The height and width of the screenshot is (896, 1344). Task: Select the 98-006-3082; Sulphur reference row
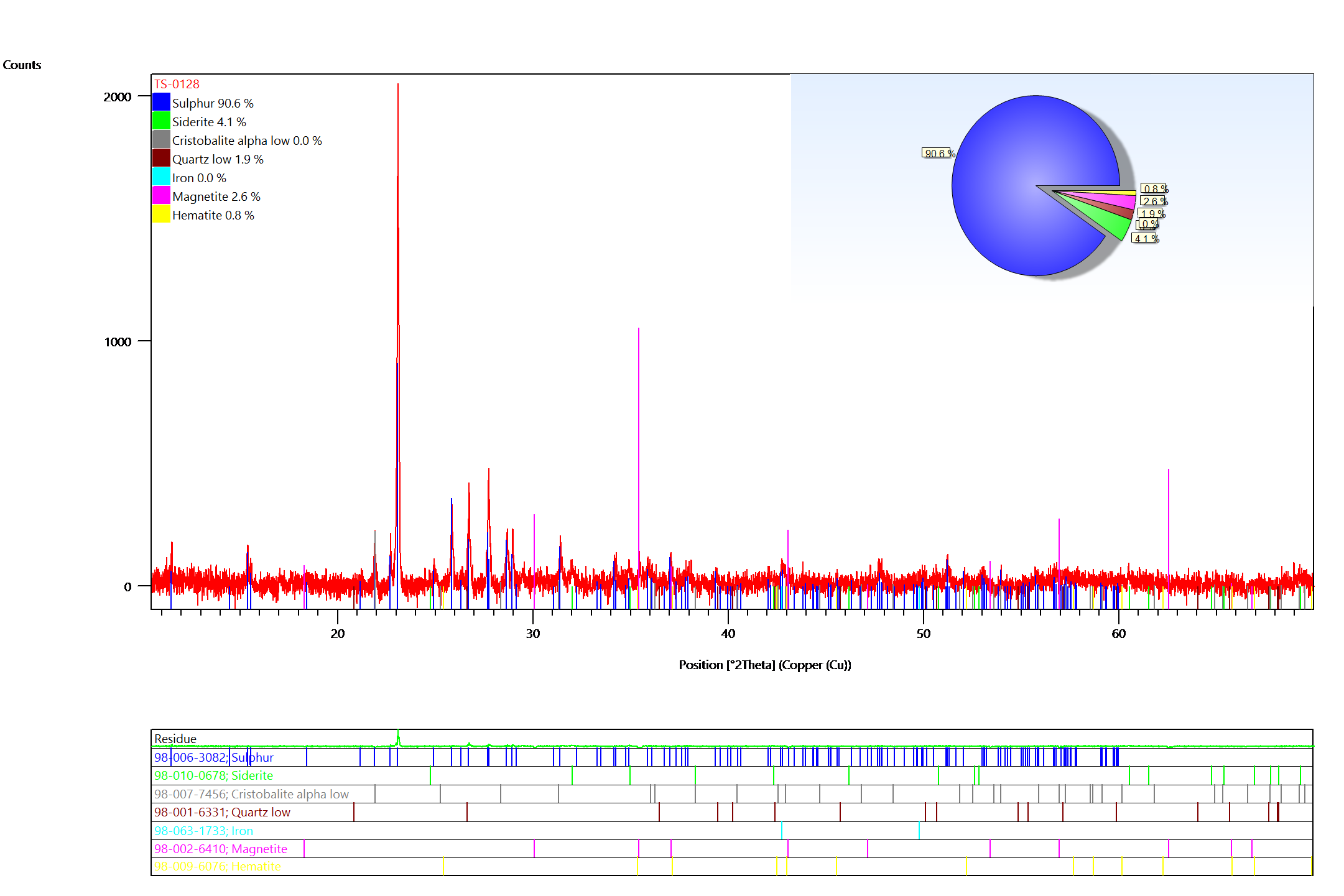point(214,757)
